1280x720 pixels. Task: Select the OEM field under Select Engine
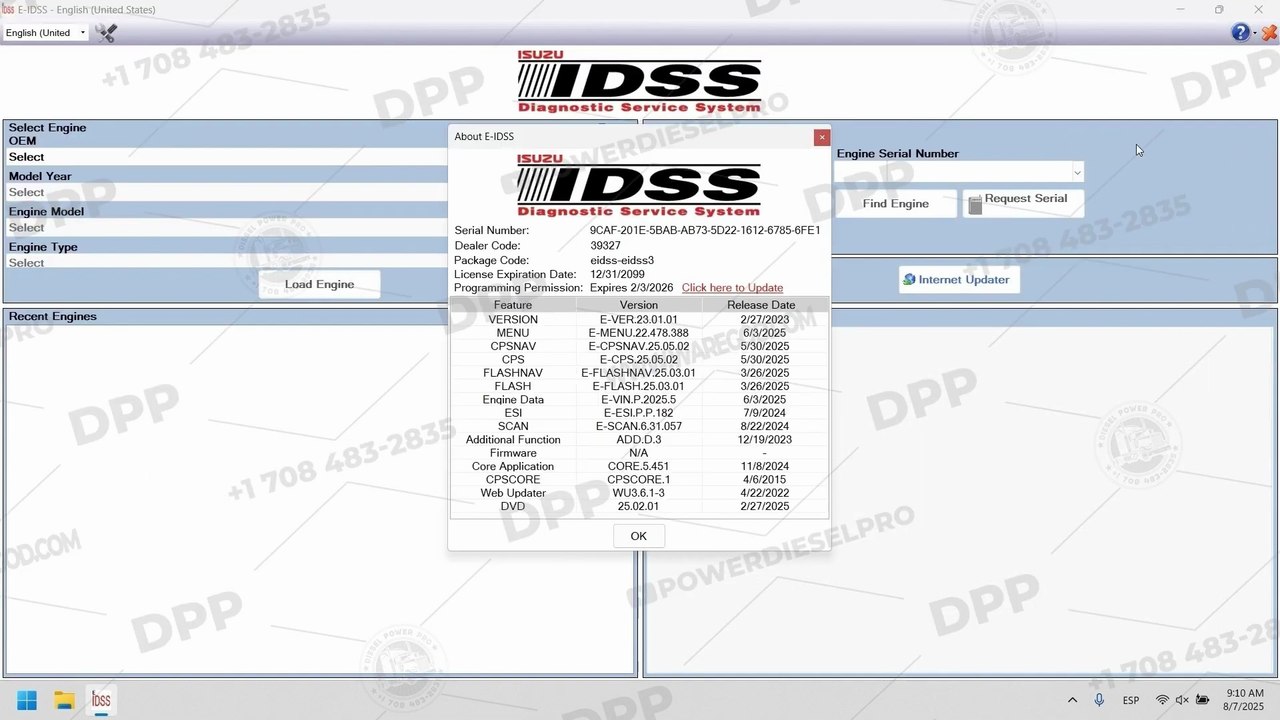tap(226, 157)
